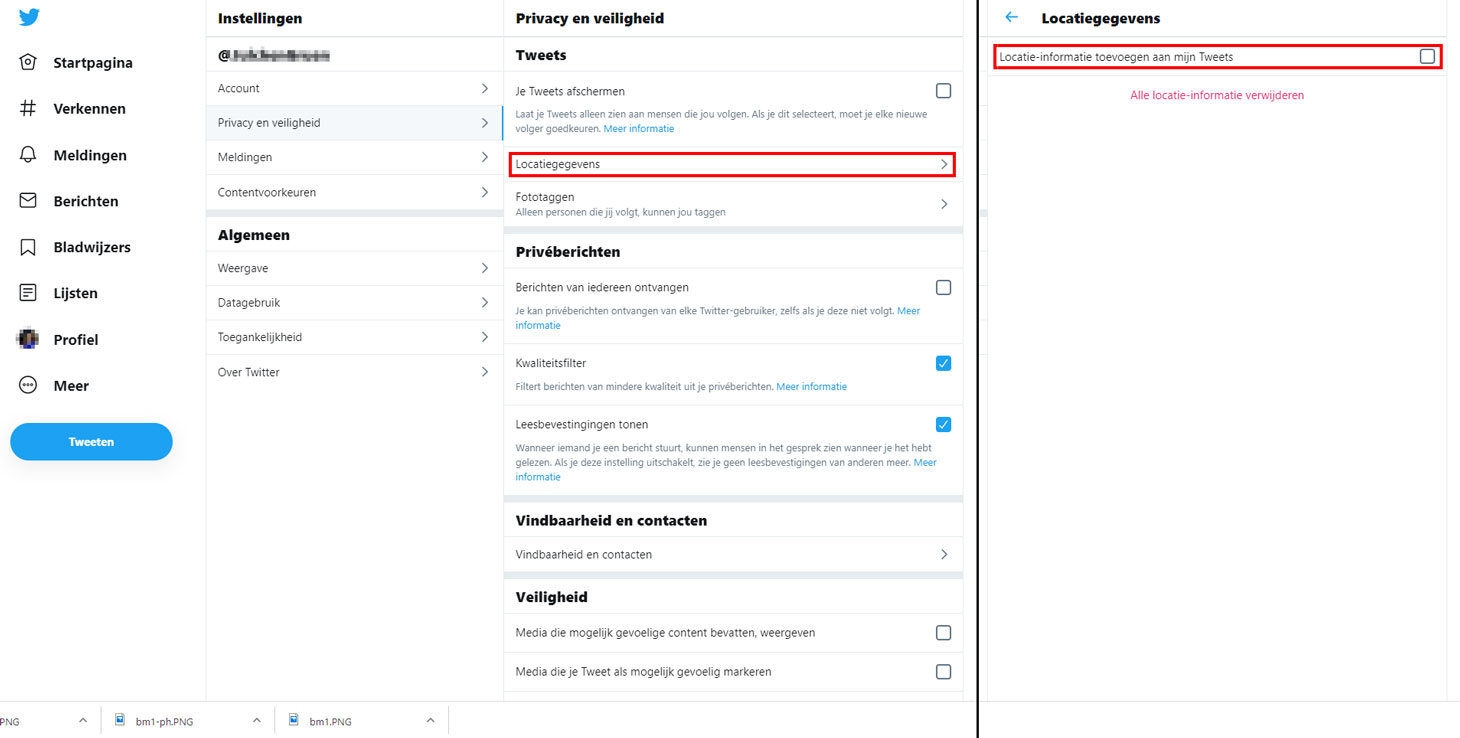
Task: Select Contentvoorkeuren in settings menu
Action: click(354, 192)
